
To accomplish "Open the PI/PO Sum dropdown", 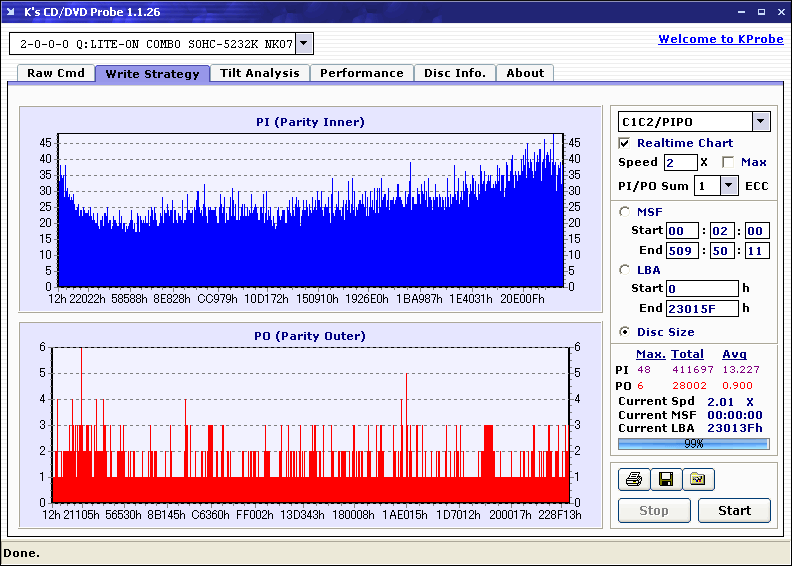I will click(728, 185).
